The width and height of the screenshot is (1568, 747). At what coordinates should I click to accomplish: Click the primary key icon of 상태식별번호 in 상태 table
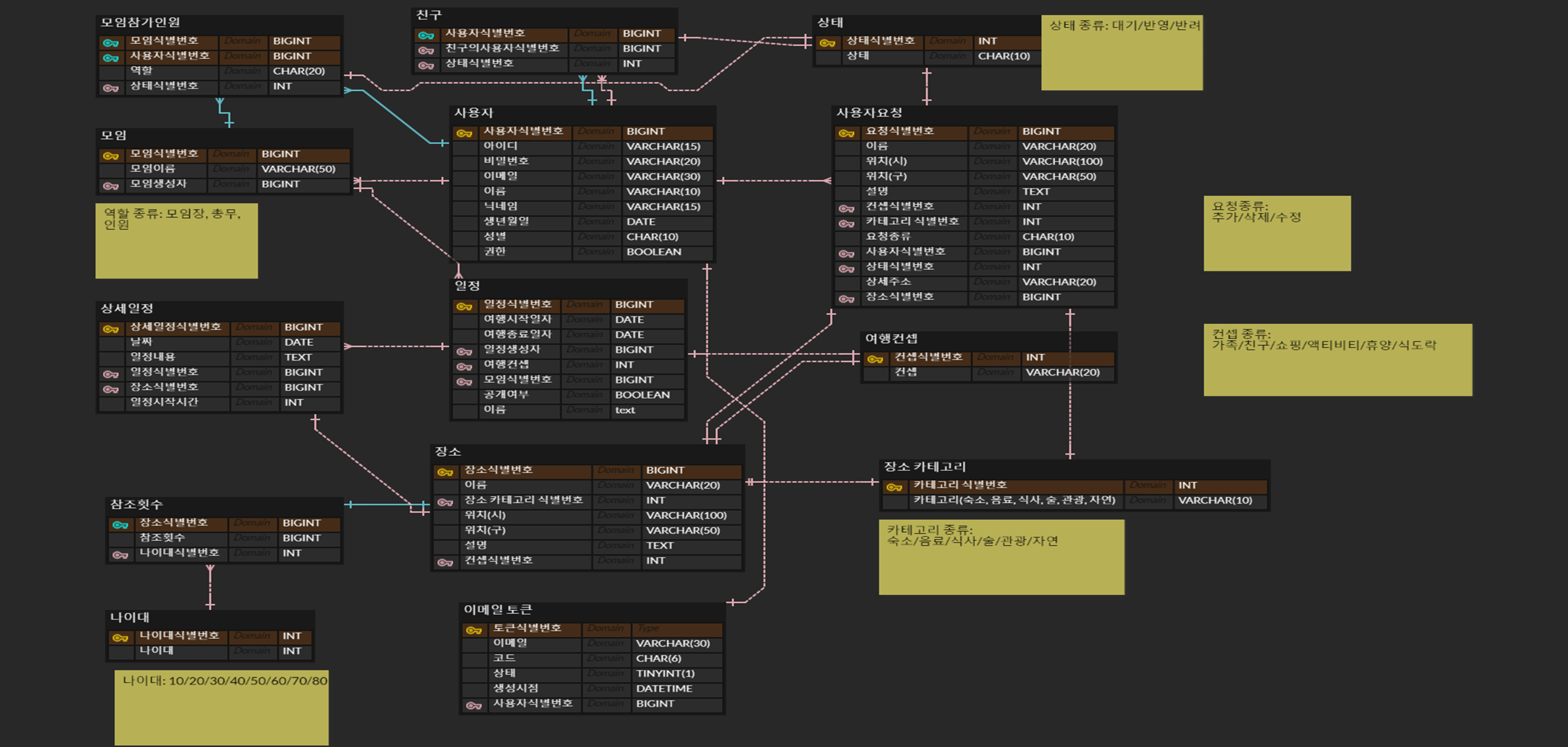pos(827,43)
